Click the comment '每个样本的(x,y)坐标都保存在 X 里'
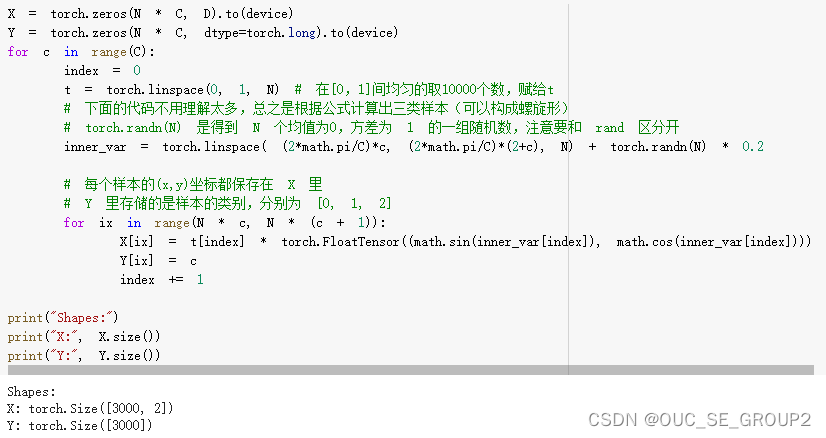 pos(193,184)
